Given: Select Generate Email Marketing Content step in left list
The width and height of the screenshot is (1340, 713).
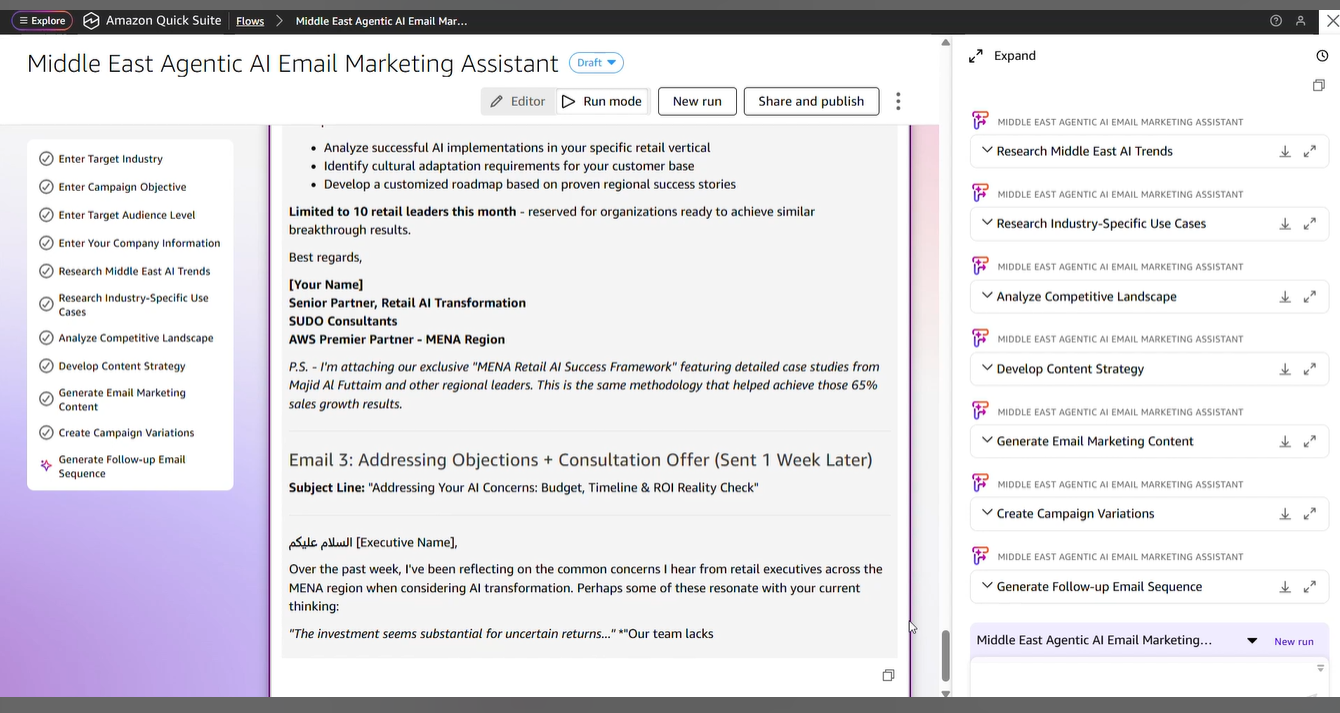Looking at the screenshot, I should coord(122,399).
